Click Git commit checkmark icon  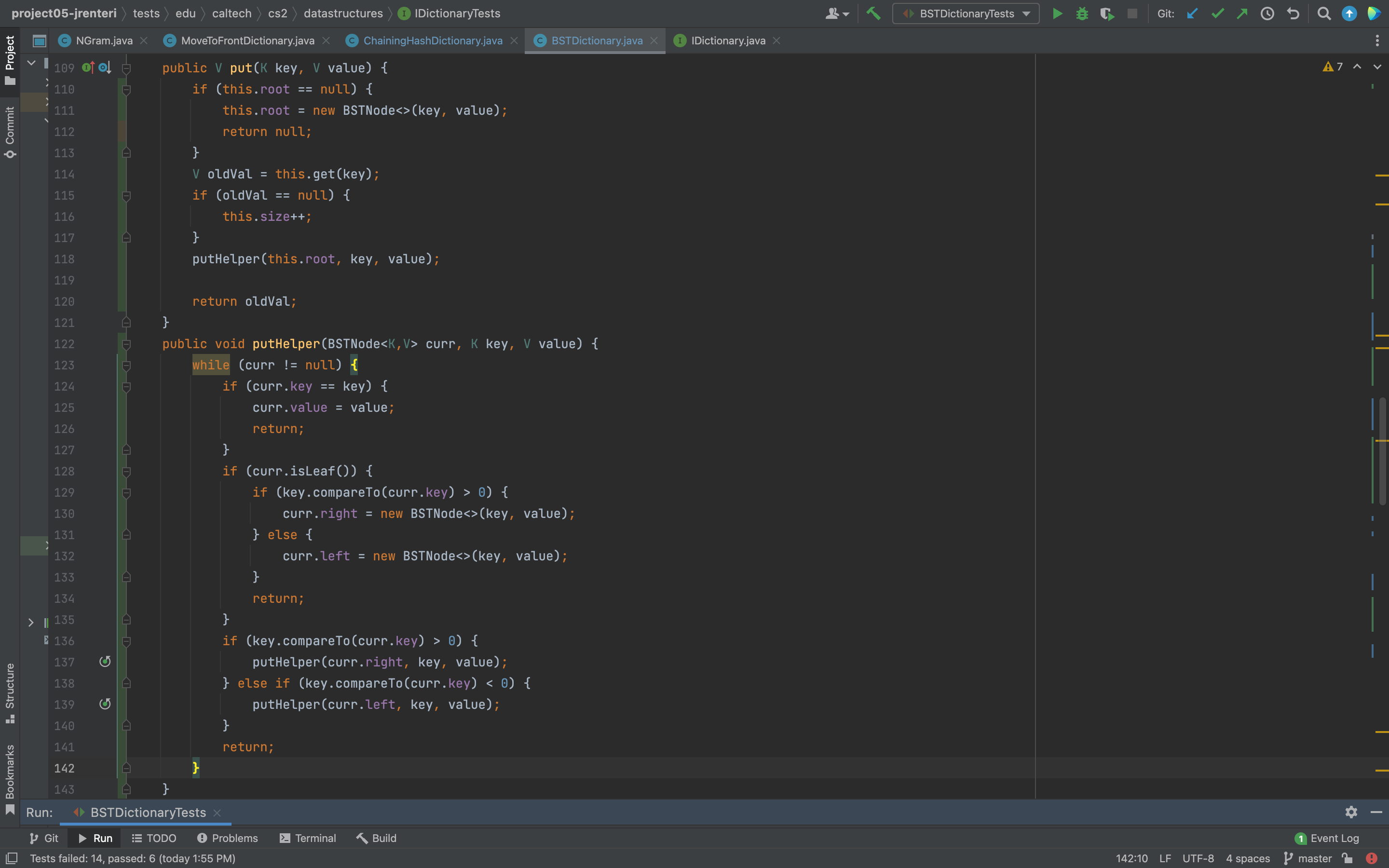tap(1217, 14)
